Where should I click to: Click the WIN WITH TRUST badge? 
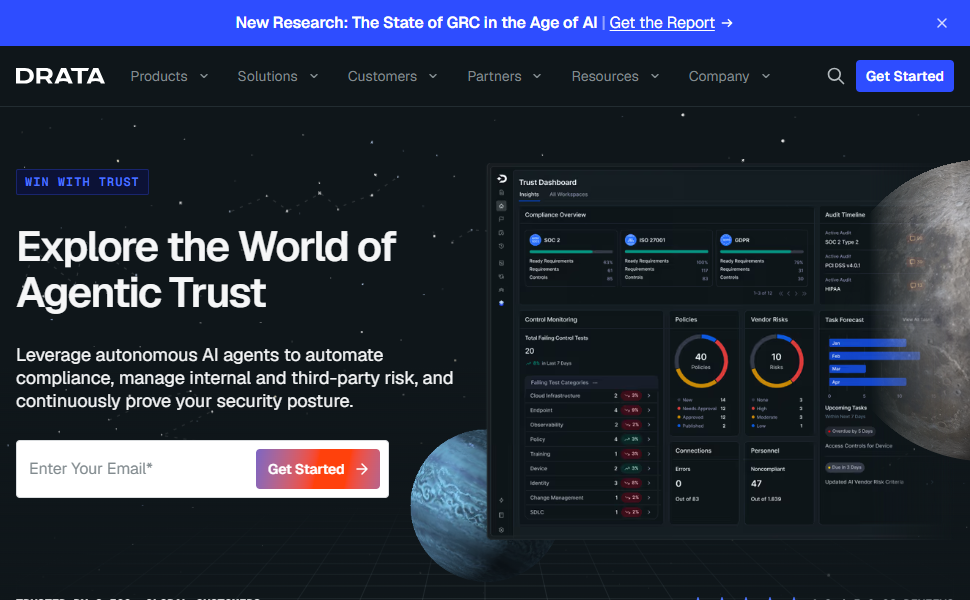82,182
